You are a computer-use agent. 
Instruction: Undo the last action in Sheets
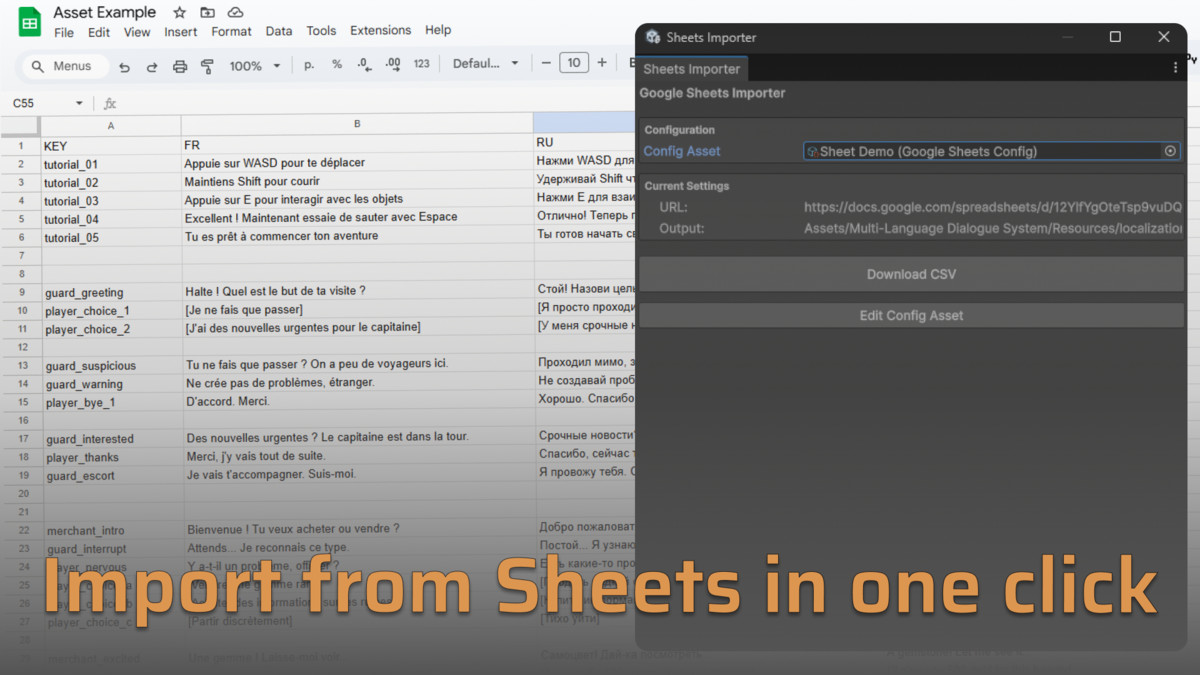124,66
